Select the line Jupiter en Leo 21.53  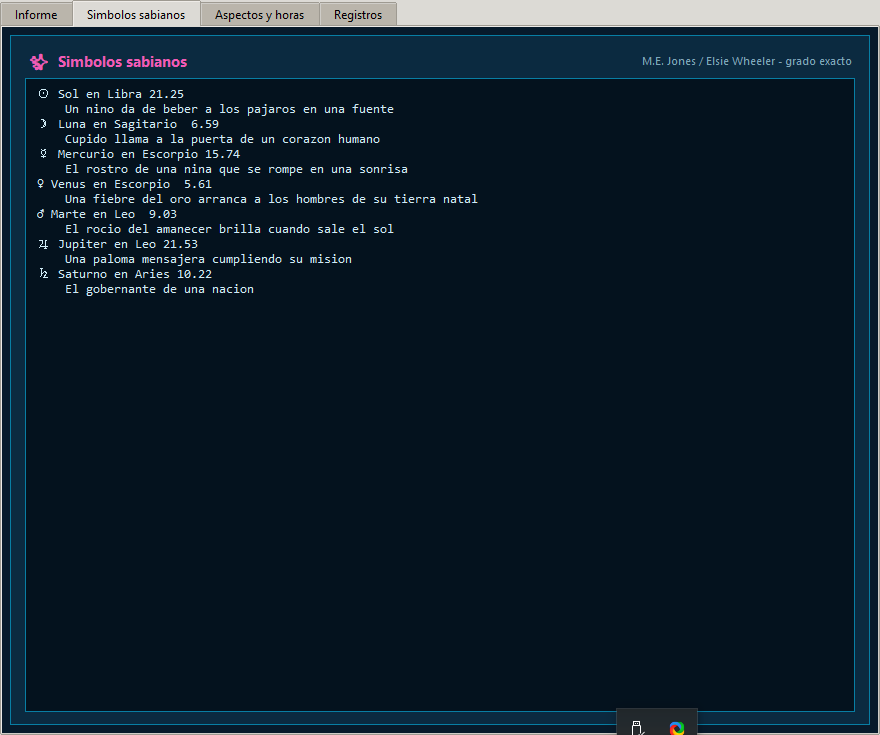pyautogui.click(x=128, y=244)
